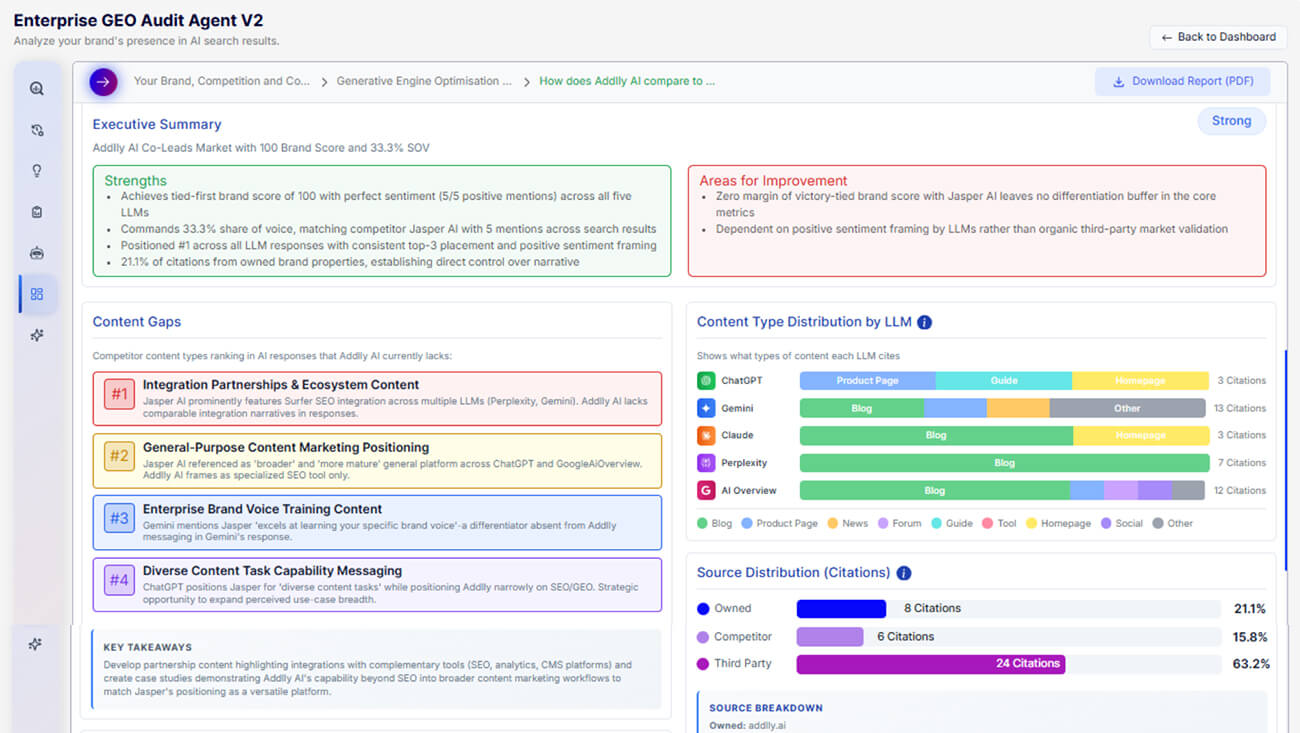This screenshot has width=1300, height=733.
Task: Click the Homepage legend item
Action: tap(1059, 523)
